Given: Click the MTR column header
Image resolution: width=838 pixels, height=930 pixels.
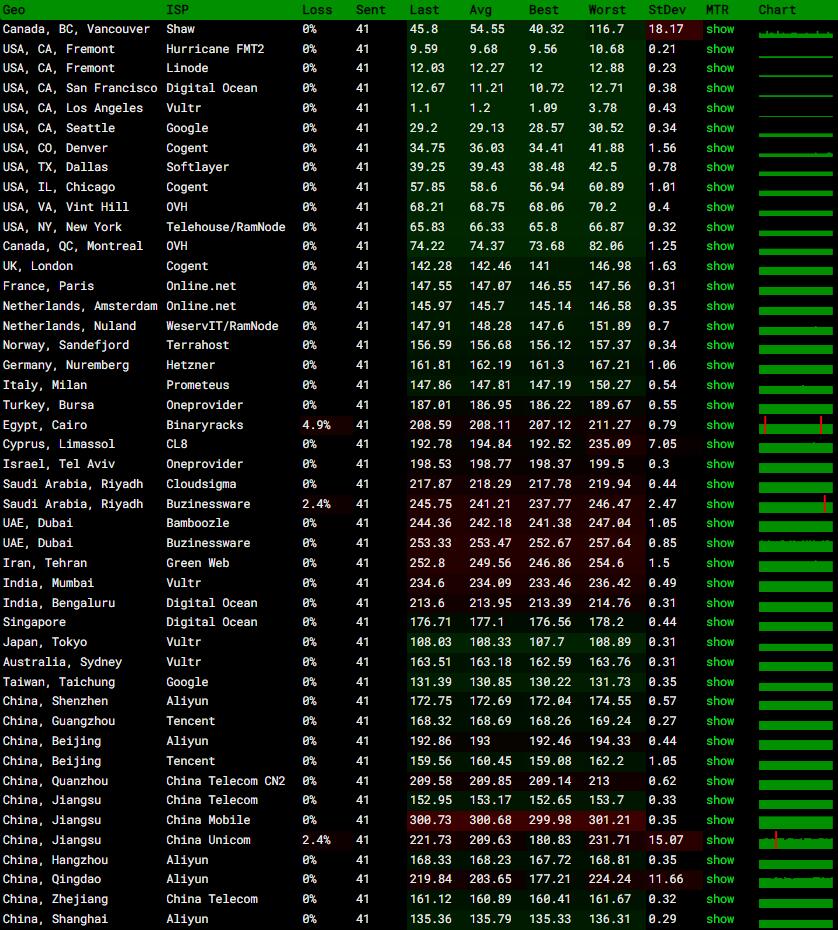Looking at the screenshot, I should click(717, 10).
